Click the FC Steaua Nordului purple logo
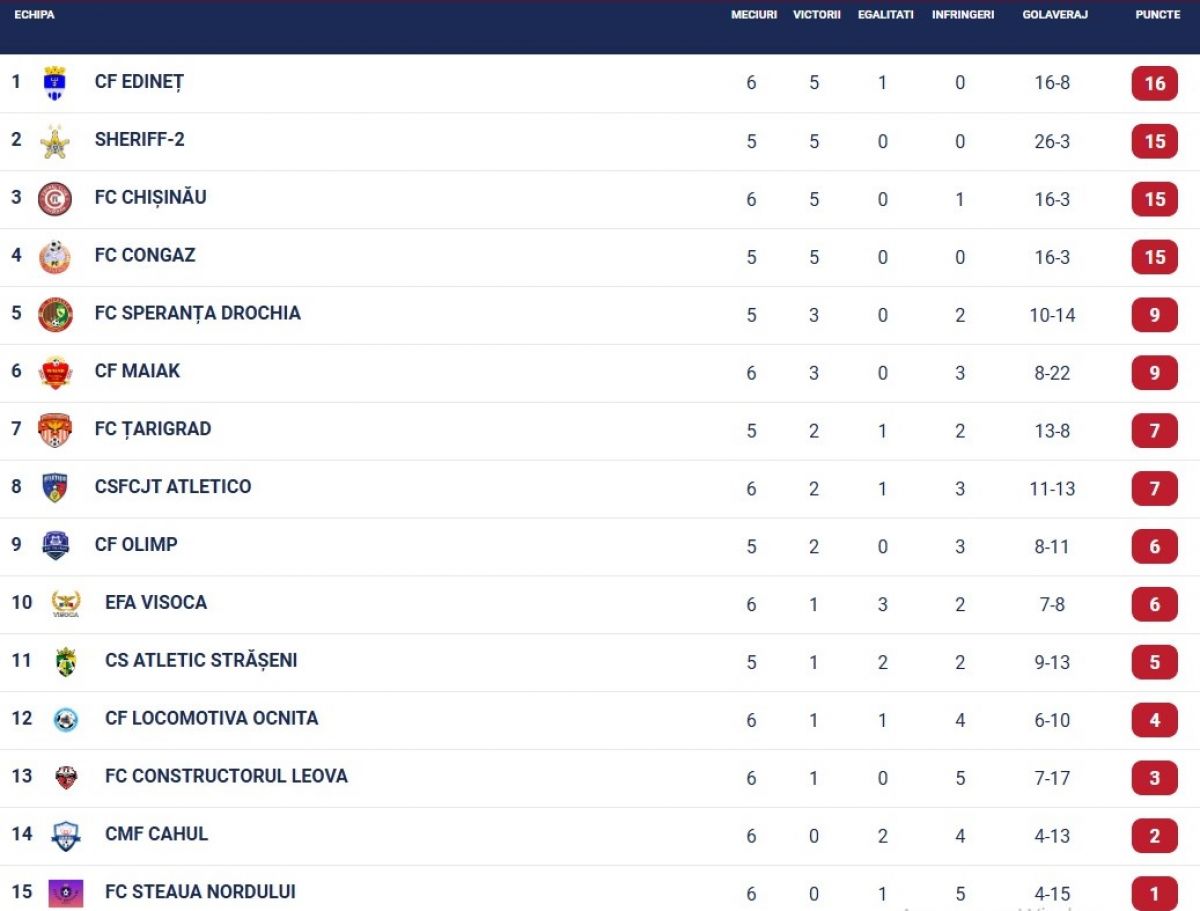1200x911 pixels. coord(66,893)
